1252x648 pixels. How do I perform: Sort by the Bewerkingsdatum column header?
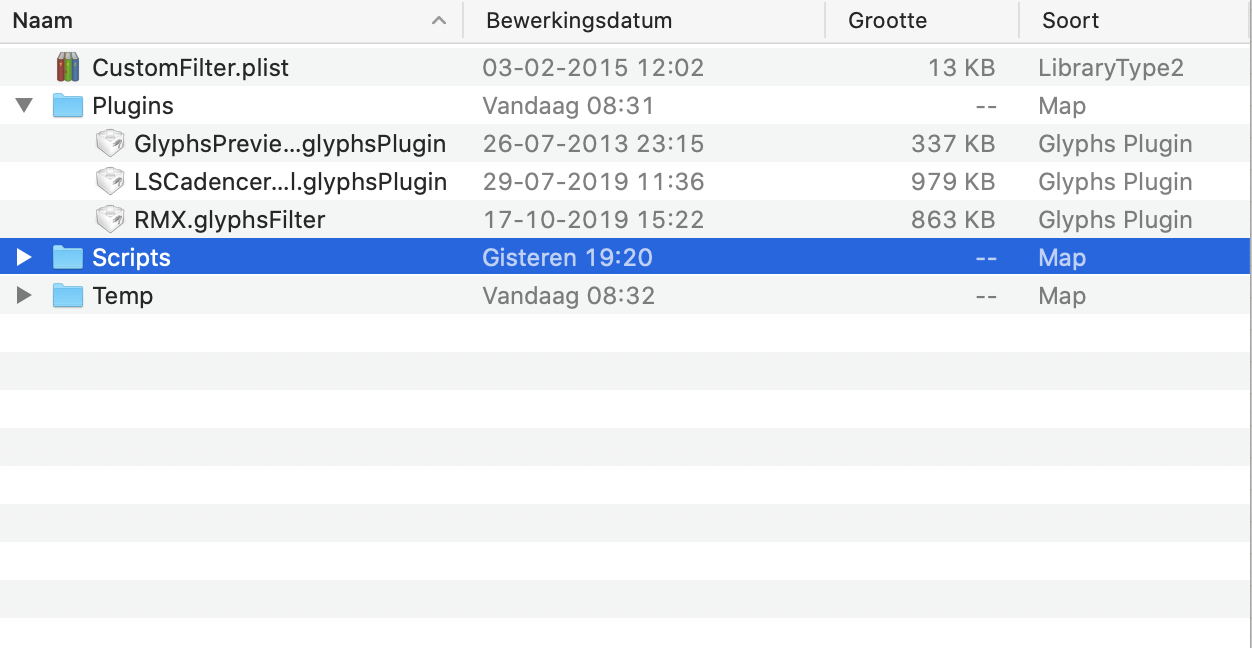(x=579, y=21)
